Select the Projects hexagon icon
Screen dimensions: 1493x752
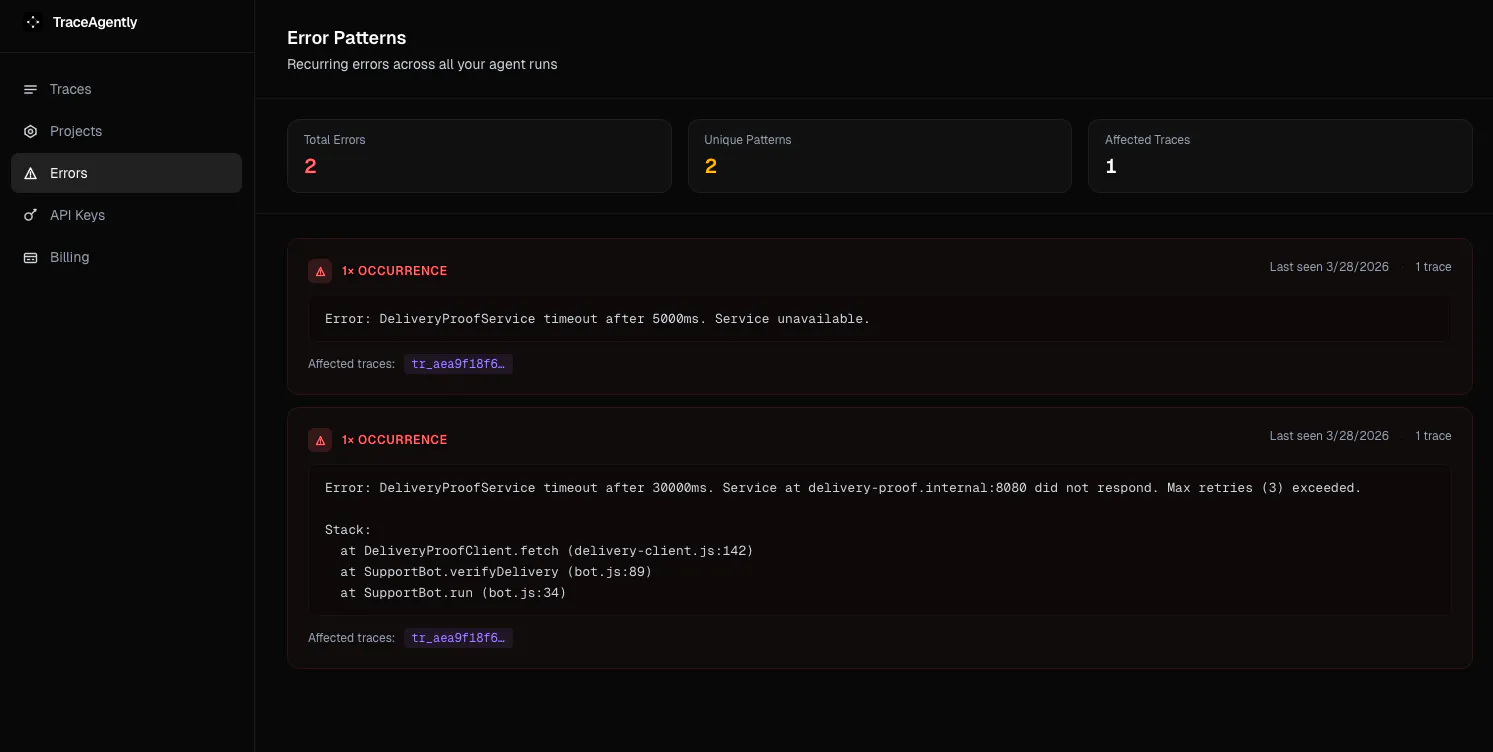coord(30,131)
